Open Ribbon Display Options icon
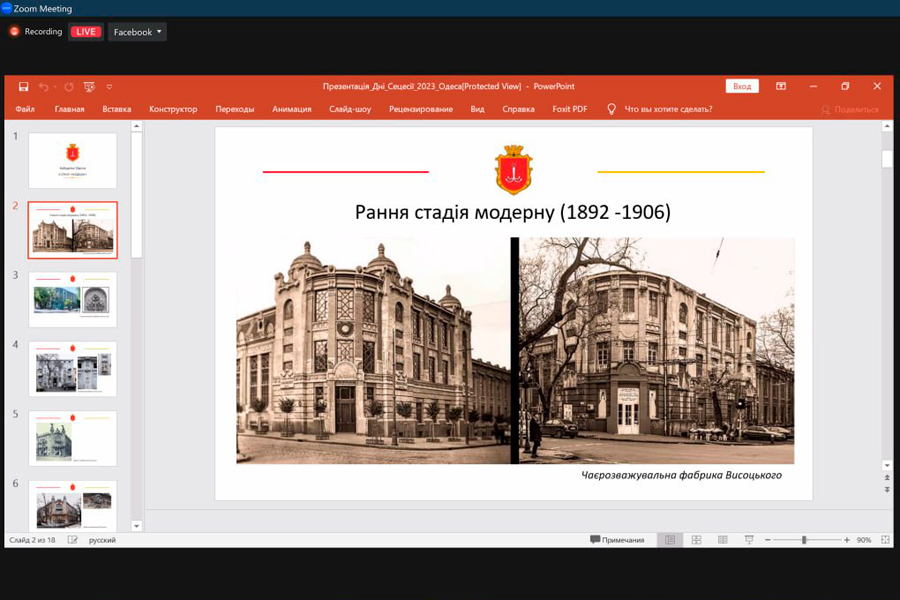 tap(781, 86)
